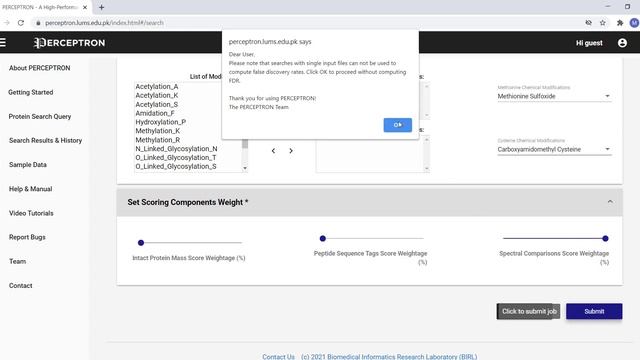Screen dimensions: 640x360
Task: Select N_Linked_Glycosylation_N in the list
Action: (x=176, y=149)
